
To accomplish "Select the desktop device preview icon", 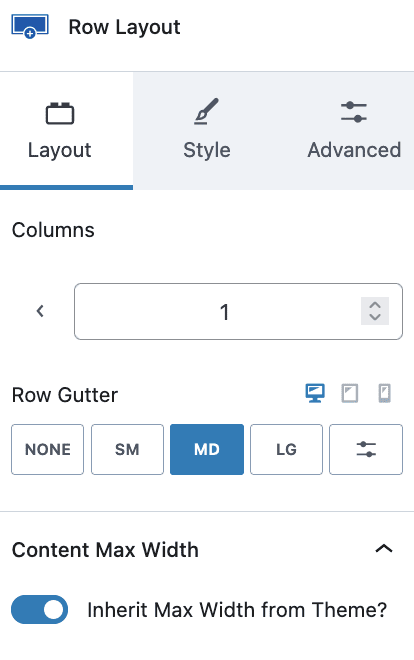I will tap(315, 394).
